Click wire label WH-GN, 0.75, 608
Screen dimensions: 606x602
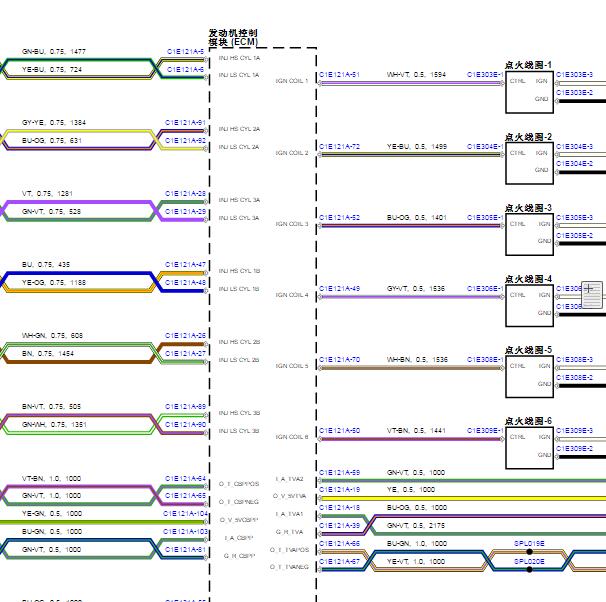(x=52, y=335)
